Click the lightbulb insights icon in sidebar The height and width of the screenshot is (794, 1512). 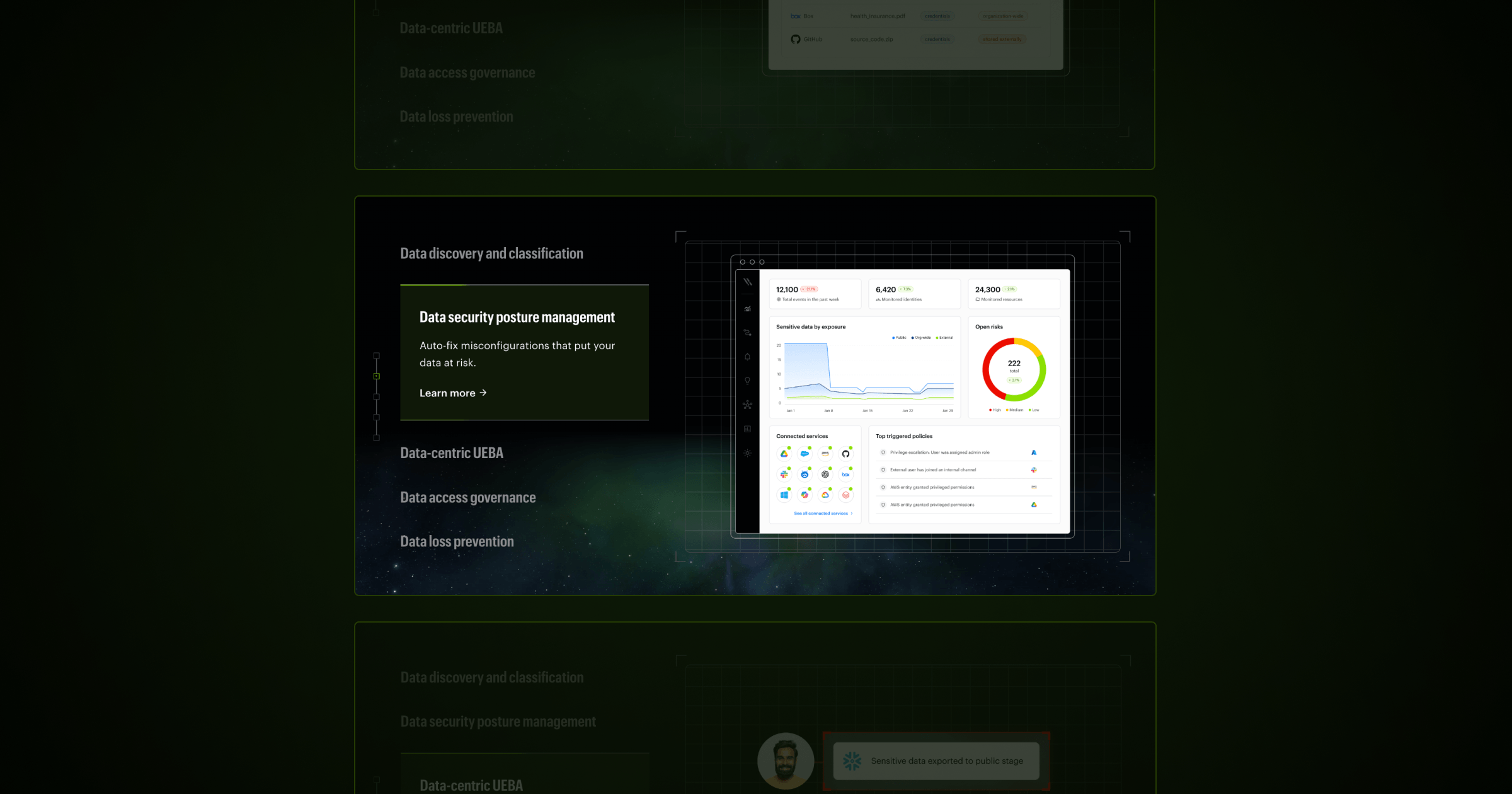747,381
